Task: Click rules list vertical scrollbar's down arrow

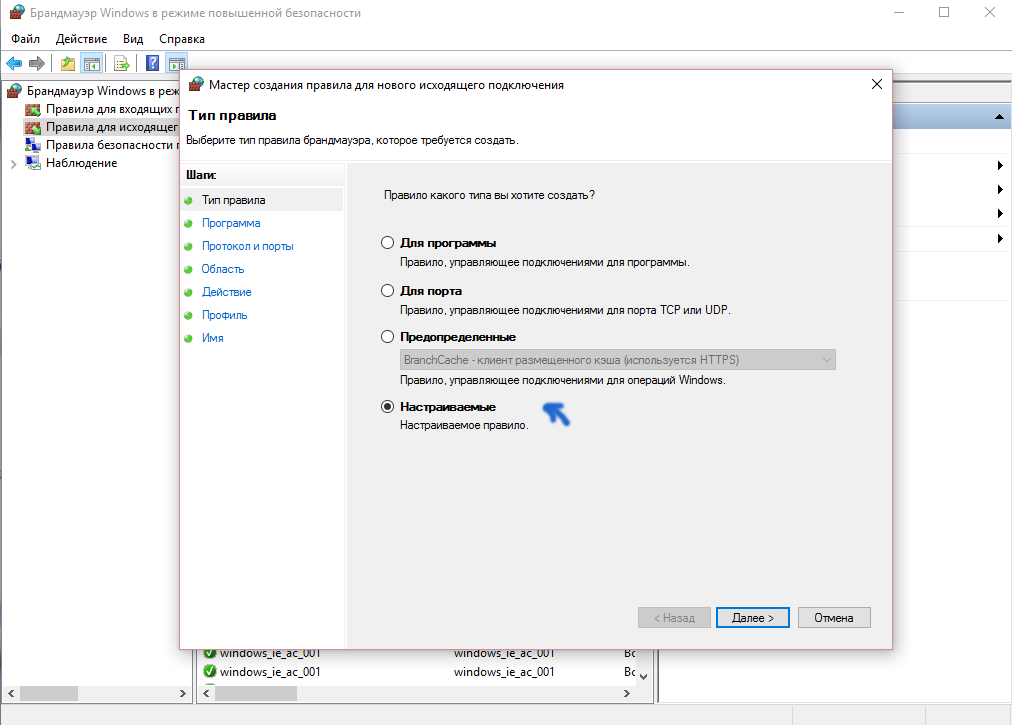Action: click(x=643, y=677)
